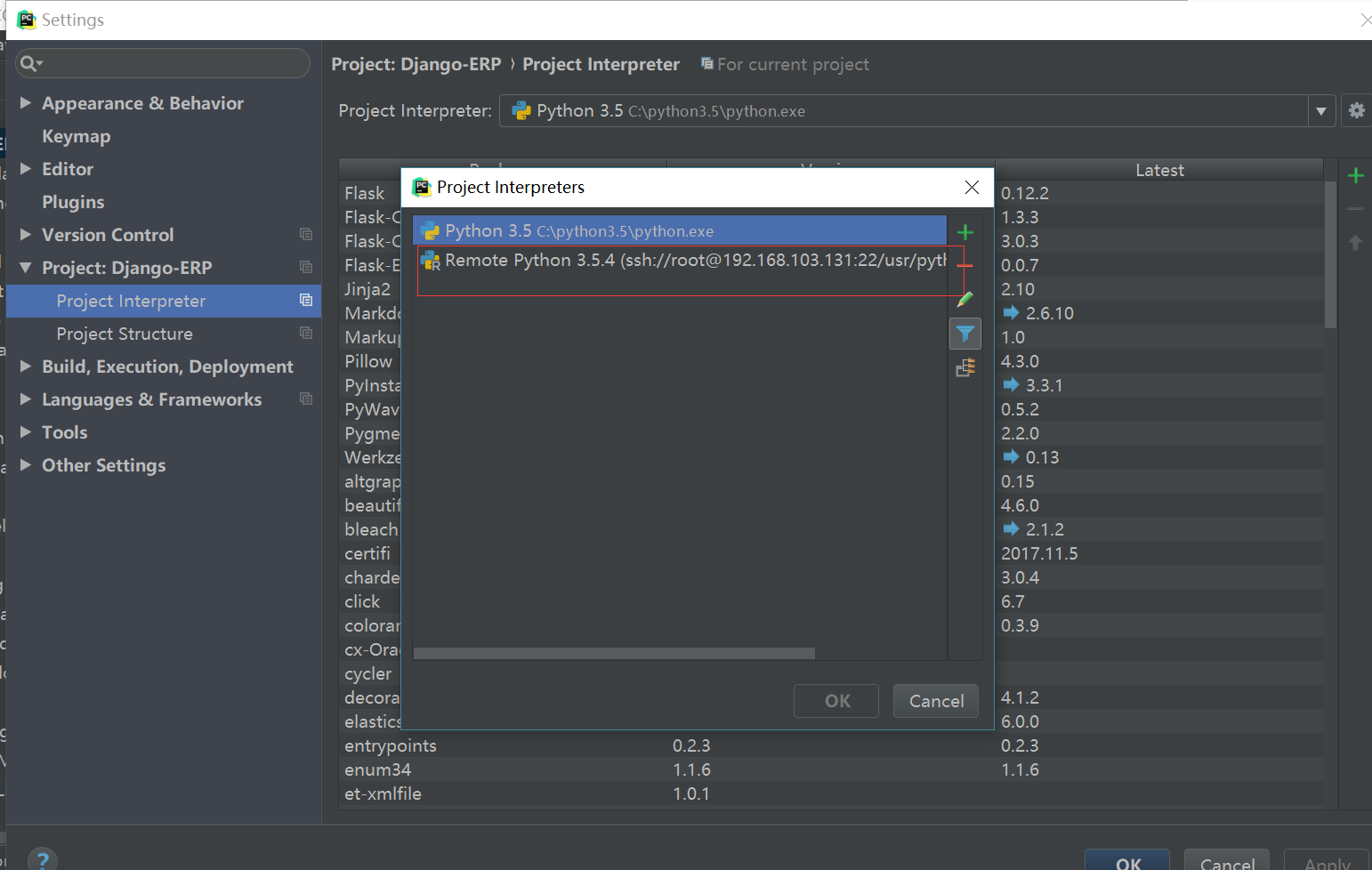Click the pencil icon to edit interpreter

click(965, 300)
